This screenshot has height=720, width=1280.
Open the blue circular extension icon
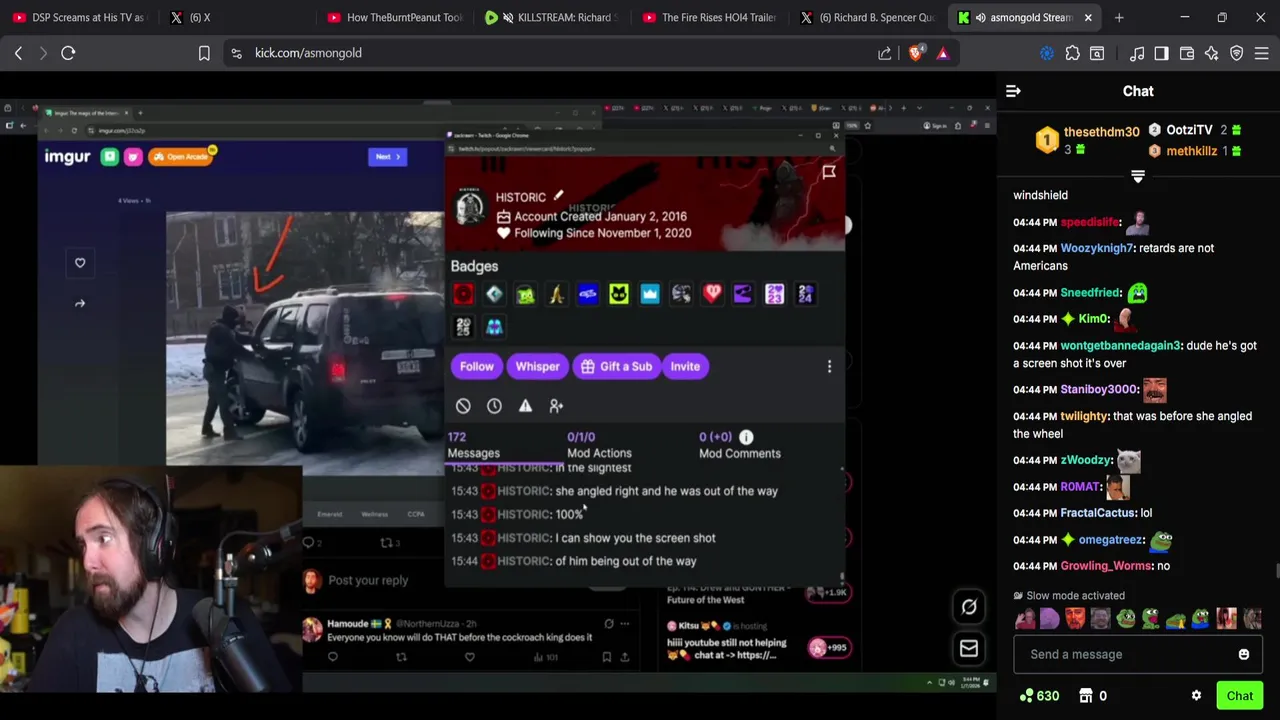pyautogui.click(x=1047, y=53)
